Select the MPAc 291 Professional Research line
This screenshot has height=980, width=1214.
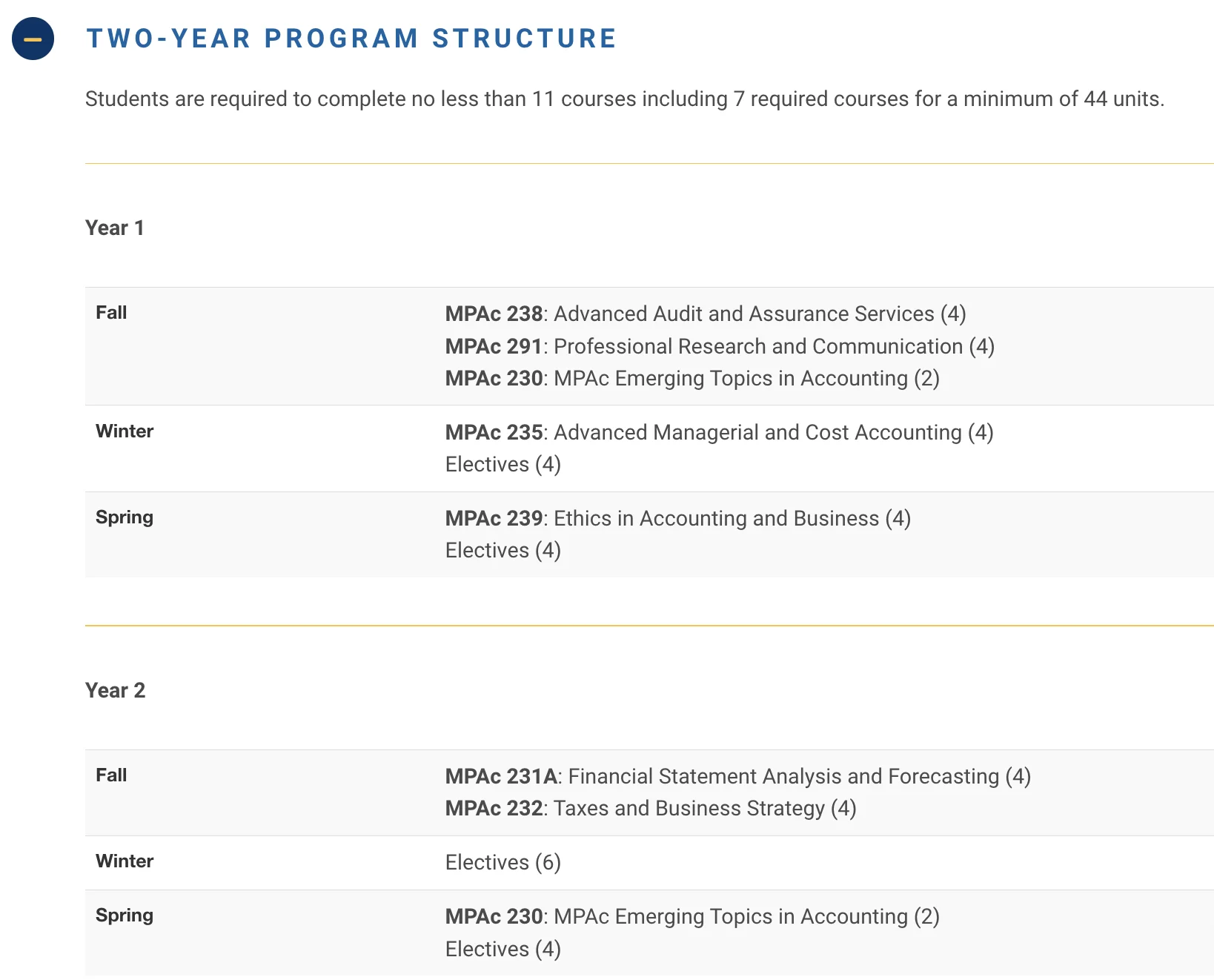[719, 346]
